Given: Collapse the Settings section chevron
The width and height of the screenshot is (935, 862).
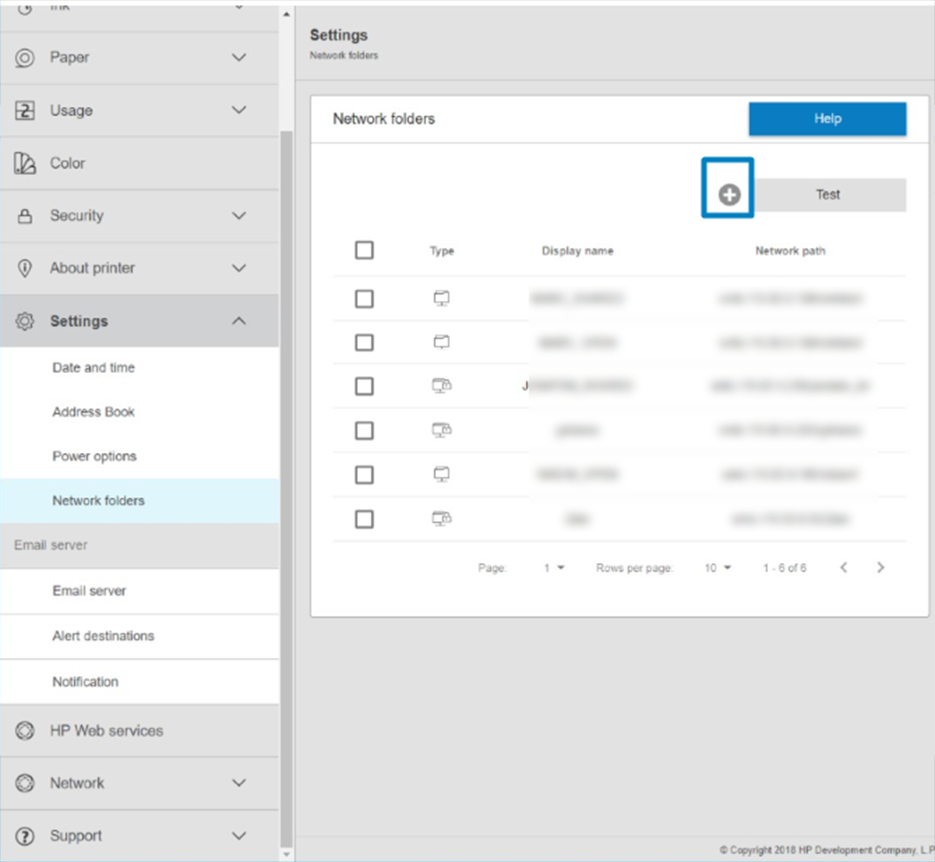Looking at the screenshot, I should (239, 321).
